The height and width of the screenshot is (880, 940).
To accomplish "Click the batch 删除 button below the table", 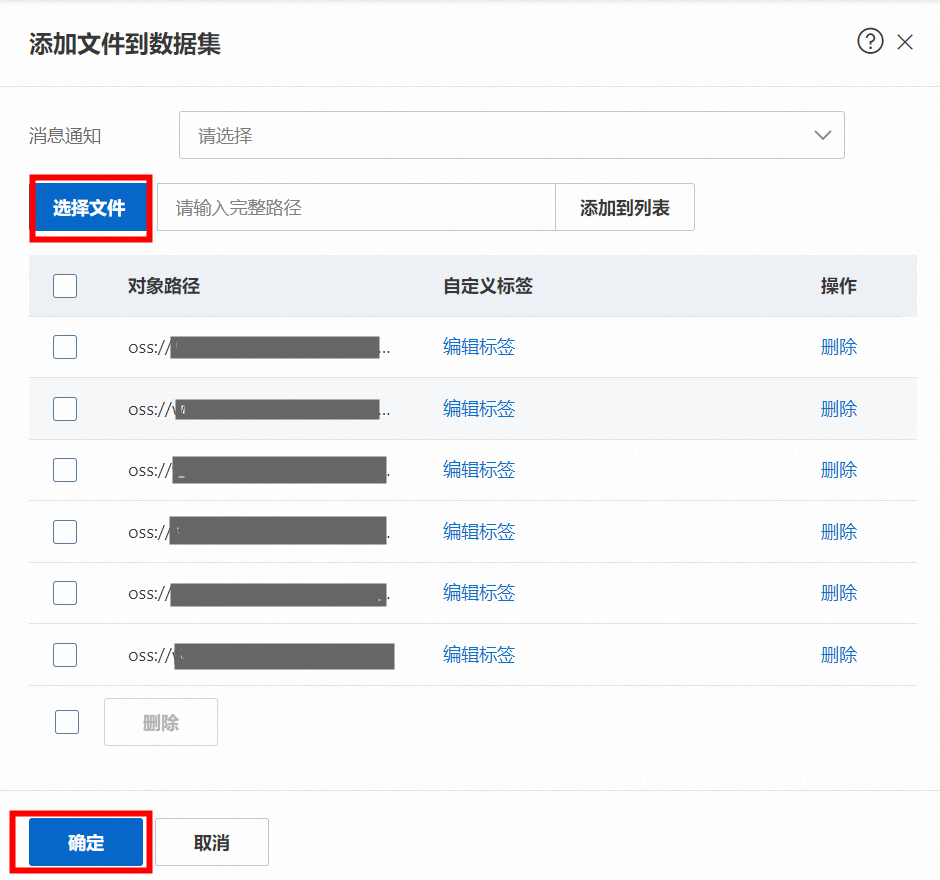I will (x=161, y=722).
